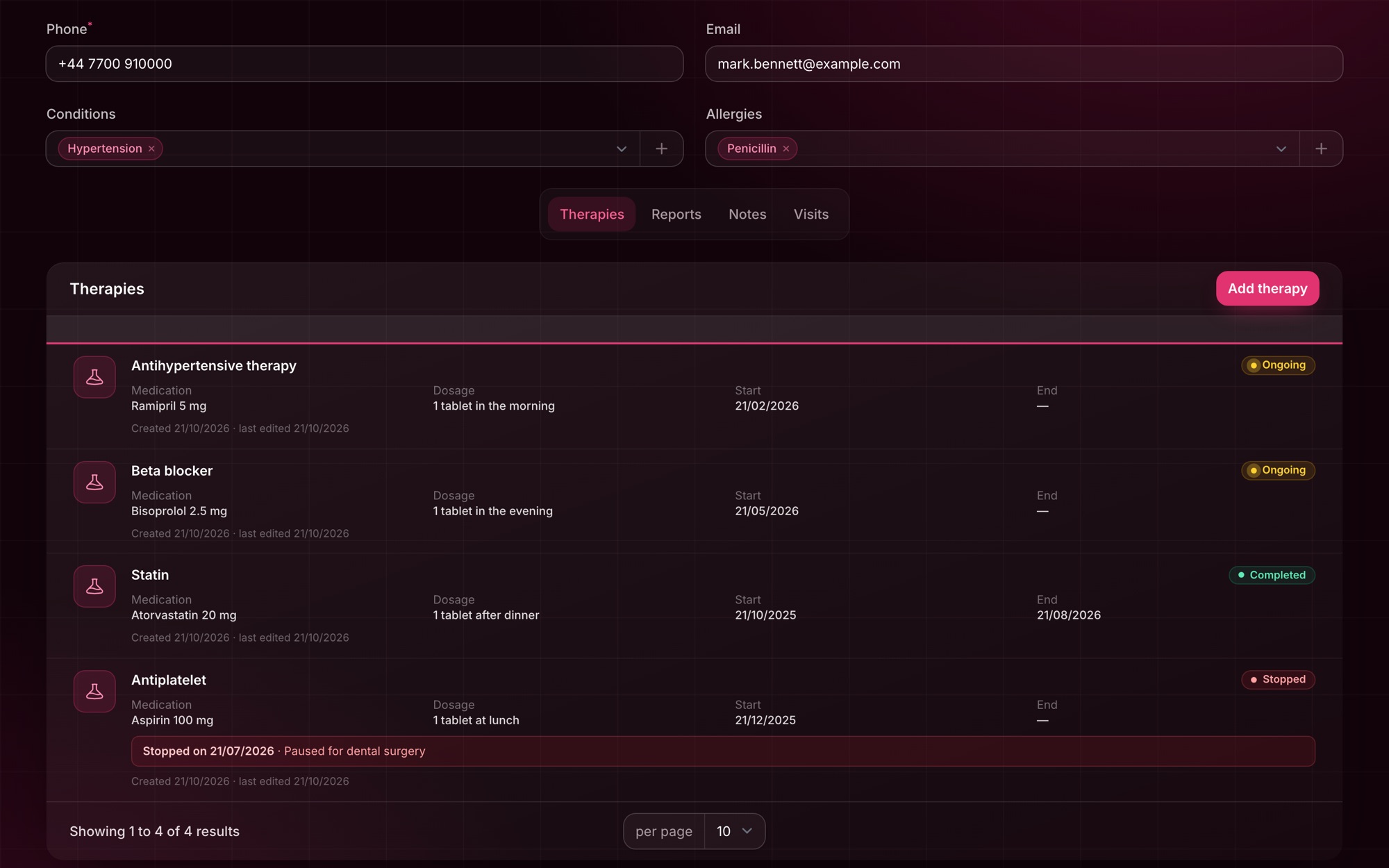Click the Stopped badge on Antiplatelet

(1278, 679)
